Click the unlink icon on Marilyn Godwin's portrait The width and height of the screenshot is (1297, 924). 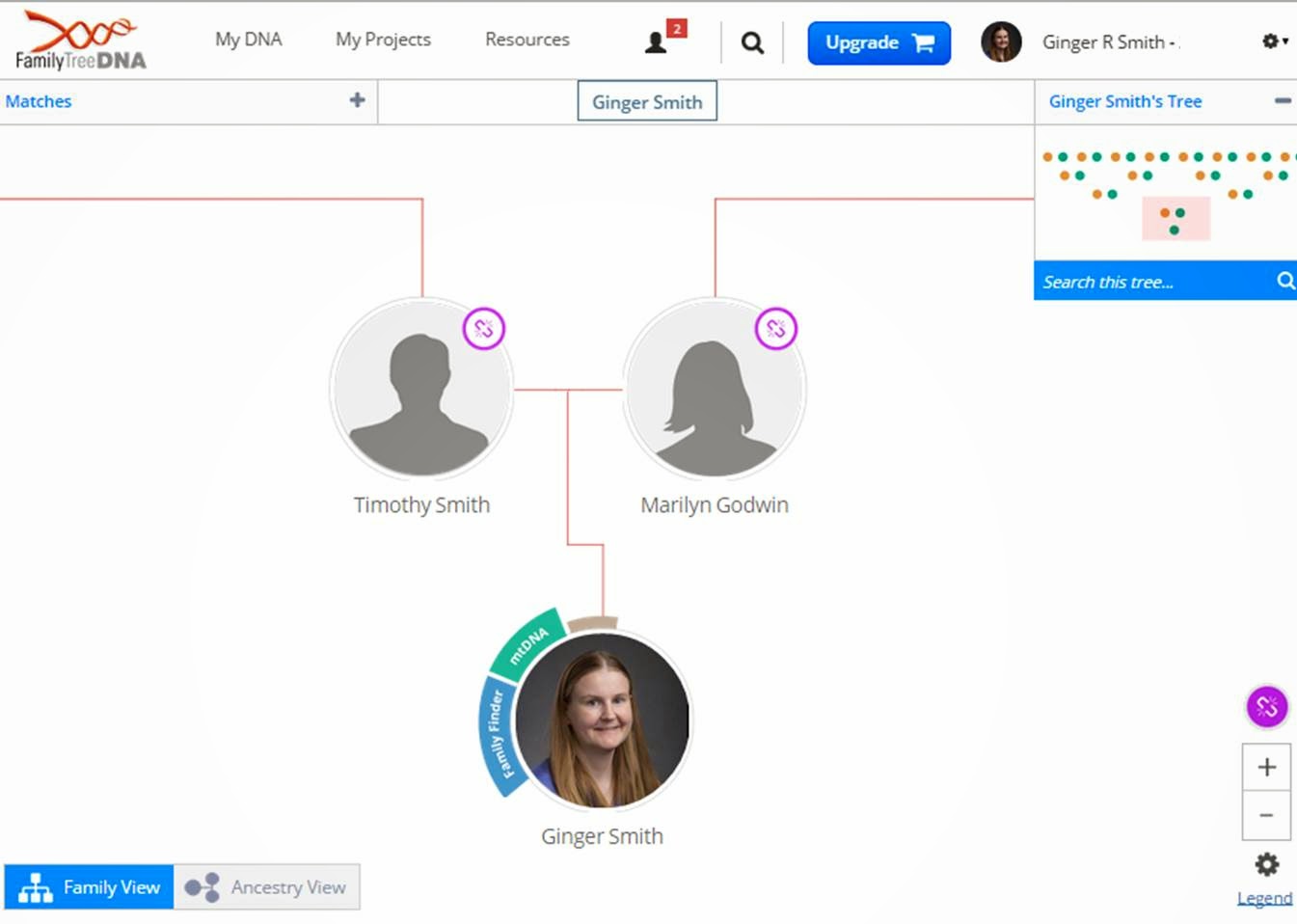point(775,329)
